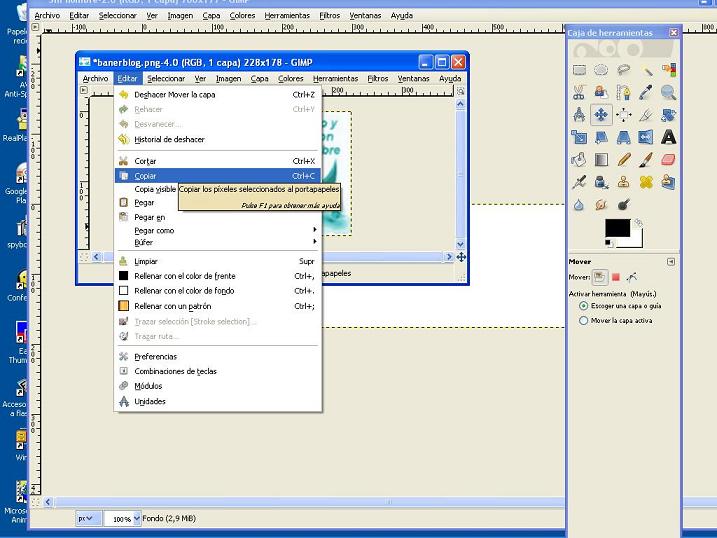Select the Zoom magnifier tool
Viewport: 717px width, 538px height.
click(668, 92)
